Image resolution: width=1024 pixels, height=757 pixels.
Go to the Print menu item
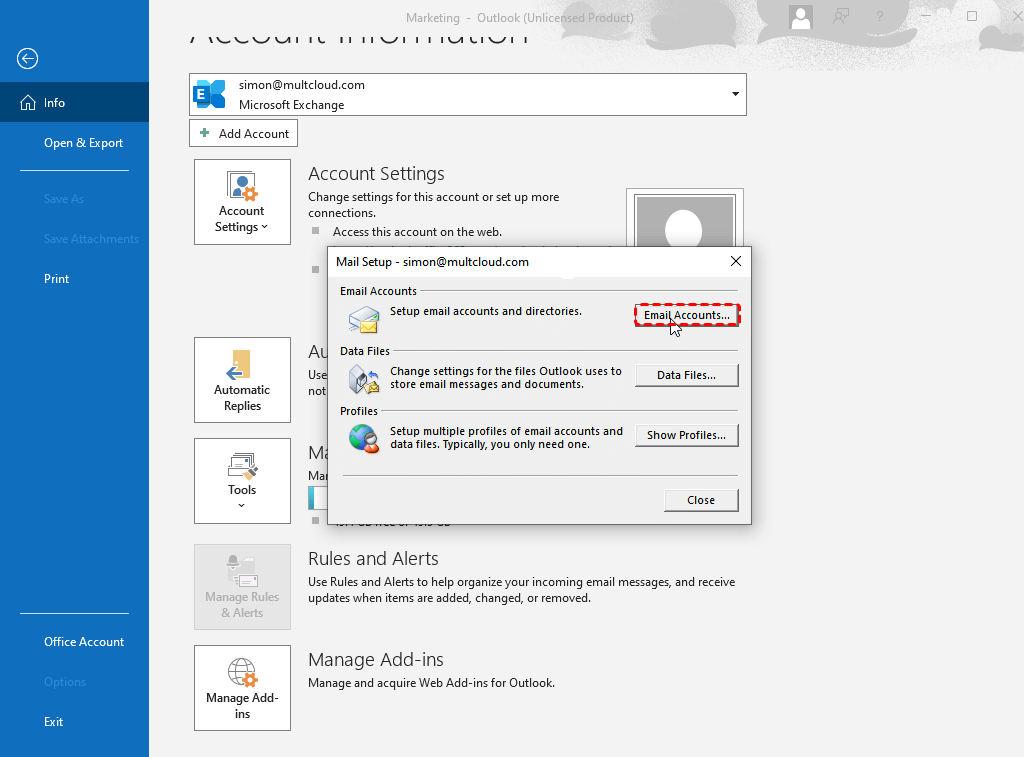(57, 279)
